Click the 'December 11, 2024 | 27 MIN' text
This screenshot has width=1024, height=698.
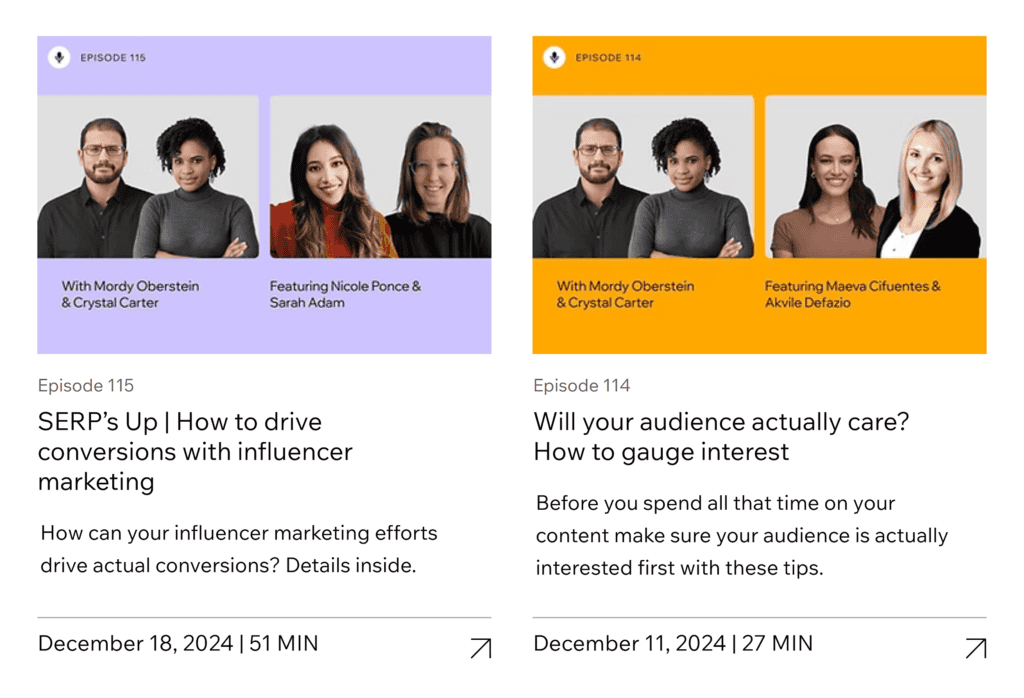(x=673, y=643)
